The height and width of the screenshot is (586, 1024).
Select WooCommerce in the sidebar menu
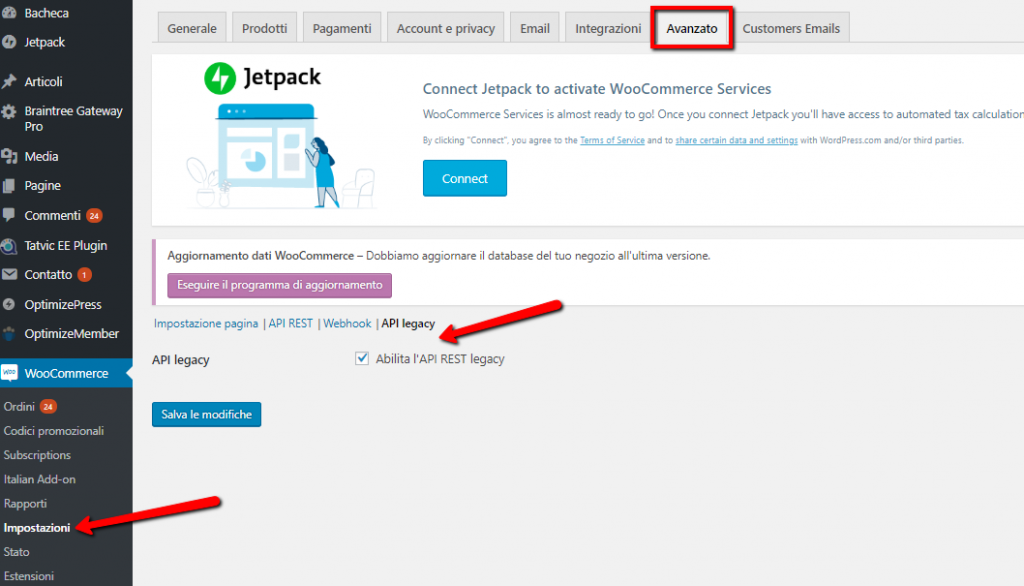click(66, 374)
